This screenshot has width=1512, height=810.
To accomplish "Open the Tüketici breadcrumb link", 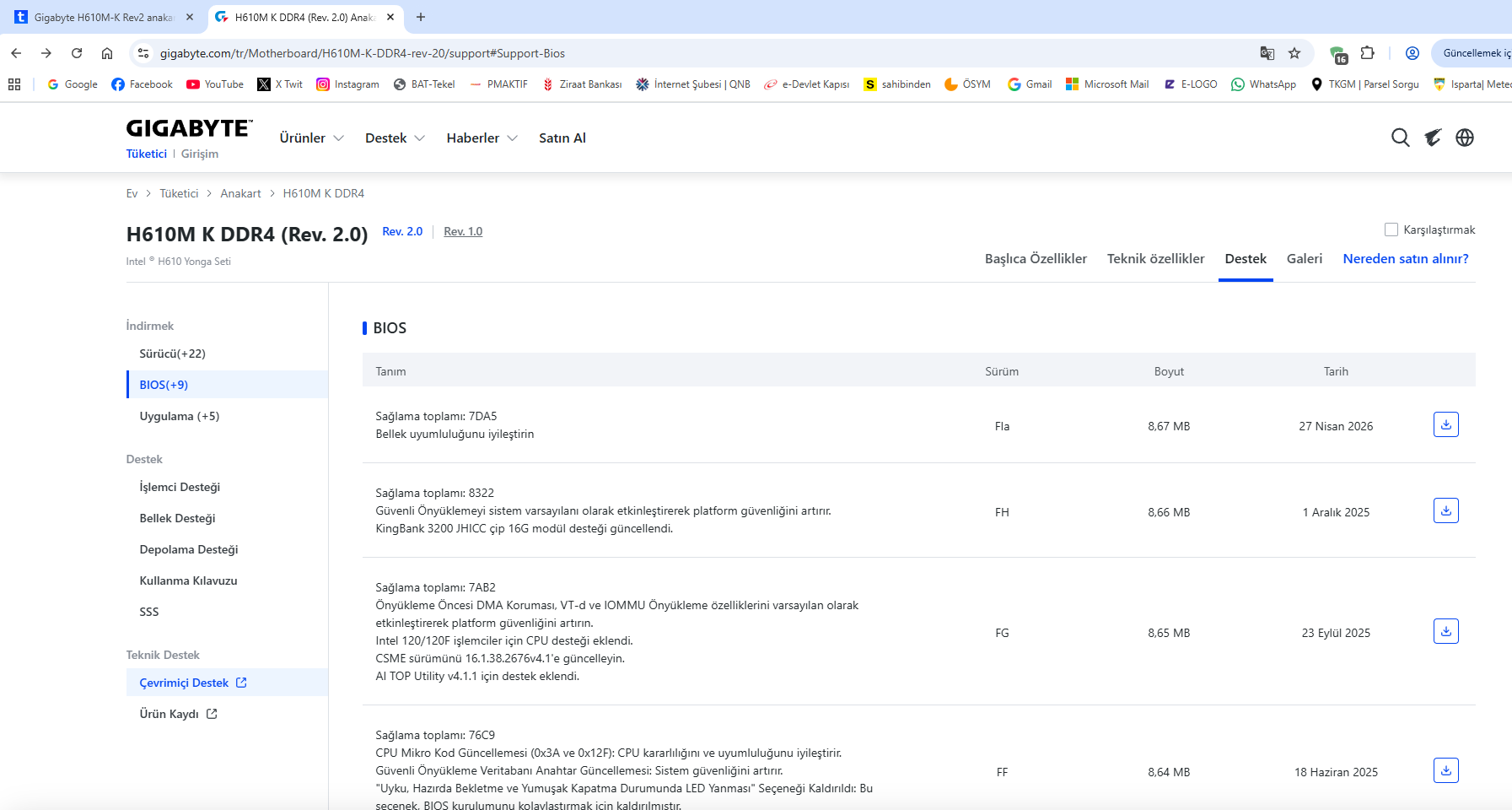I will (179, 193).
